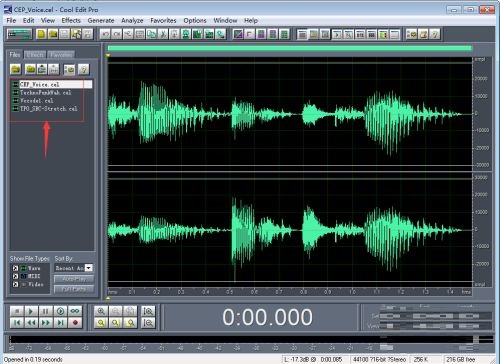Screen dimensions: 500x364
Task: Toggle the MIDI file type checkbox
Action: pyautogui.click(x=15, y=276)
